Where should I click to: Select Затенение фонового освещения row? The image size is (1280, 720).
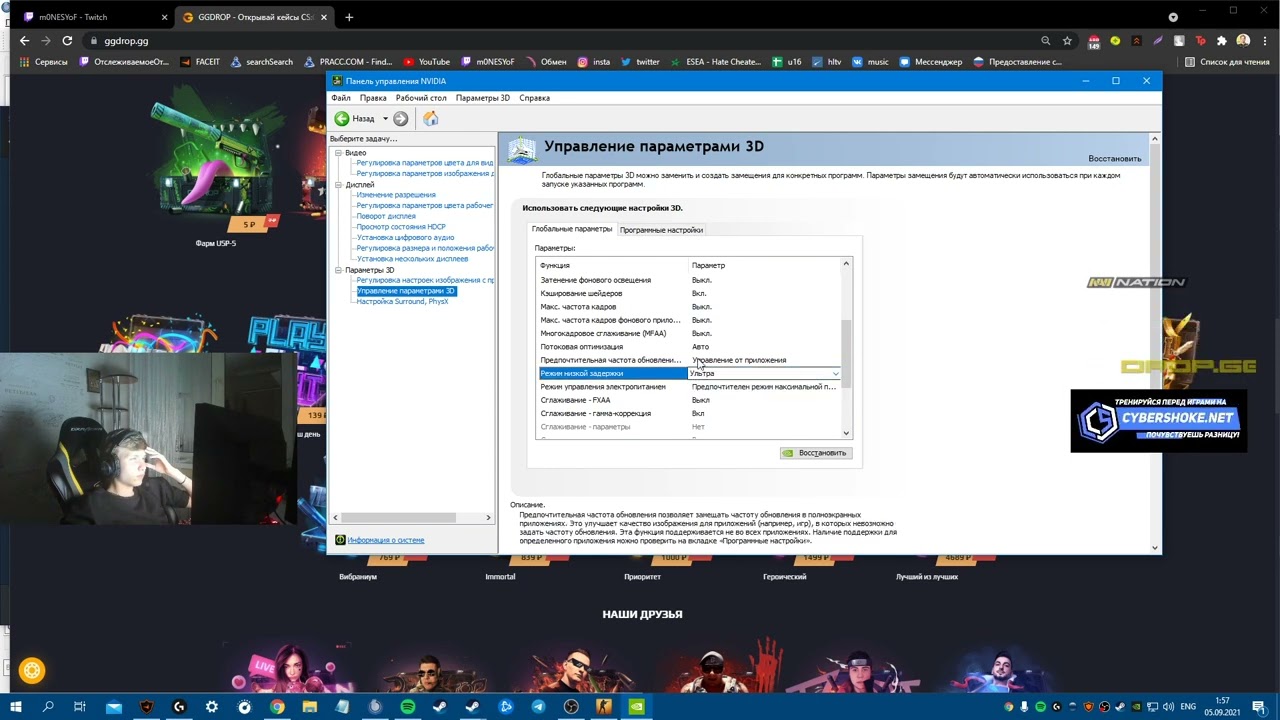pos(690,280)
